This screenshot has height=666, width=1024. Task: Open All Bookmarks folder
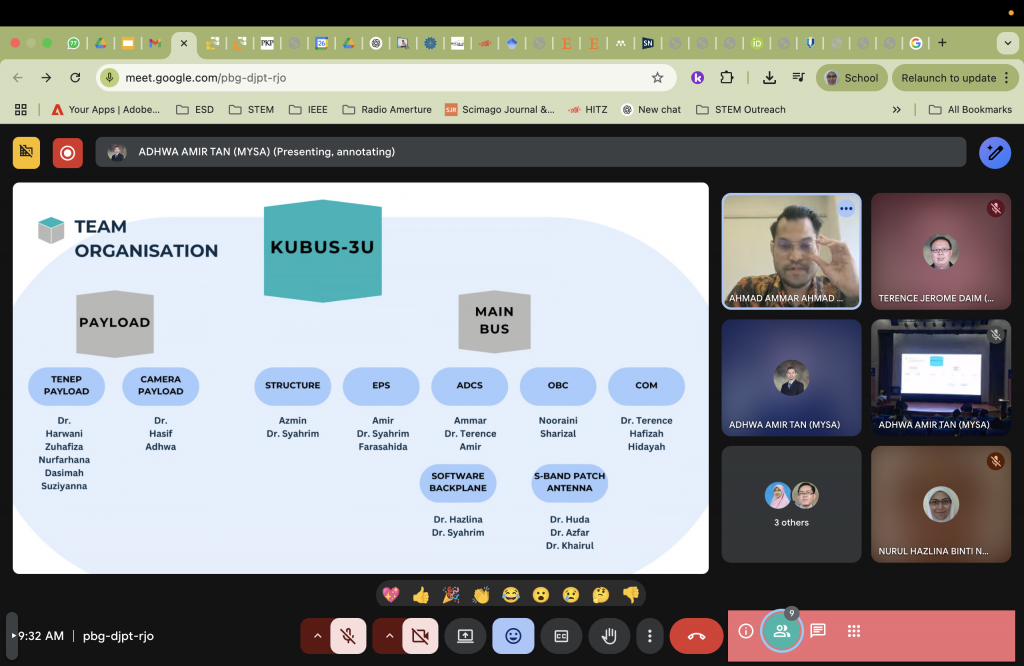970,110
